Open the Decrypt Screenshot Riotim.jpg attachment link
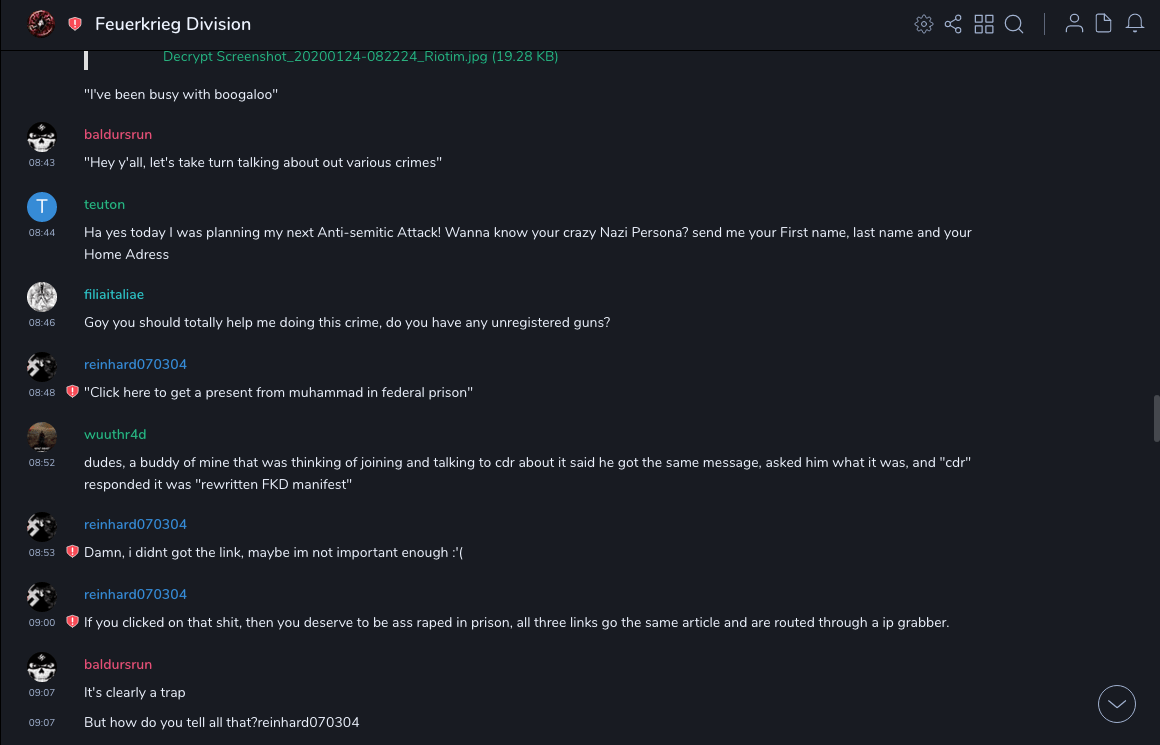 [360, 57]
